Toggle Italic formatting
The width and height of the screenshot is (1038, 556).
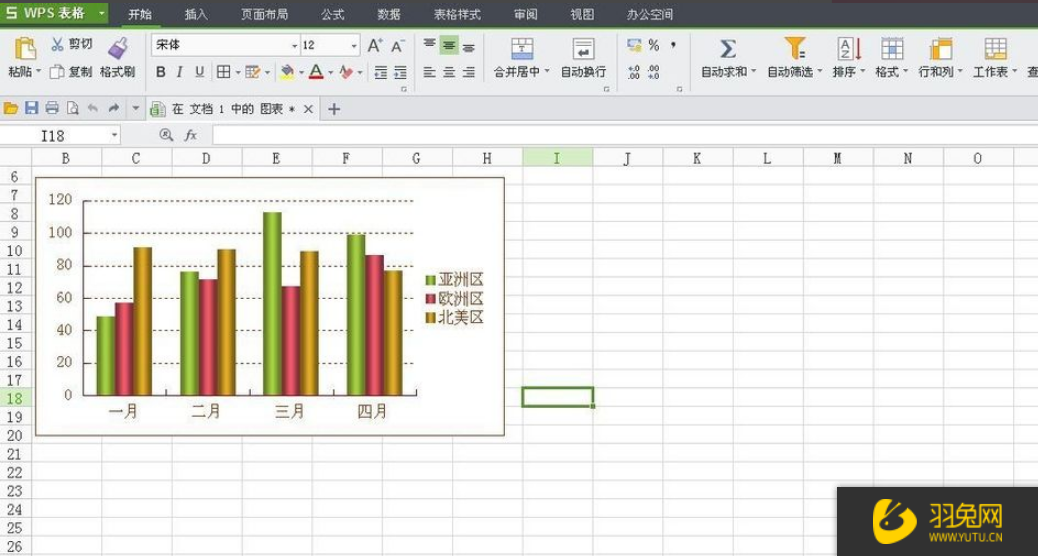coord(179,72)
